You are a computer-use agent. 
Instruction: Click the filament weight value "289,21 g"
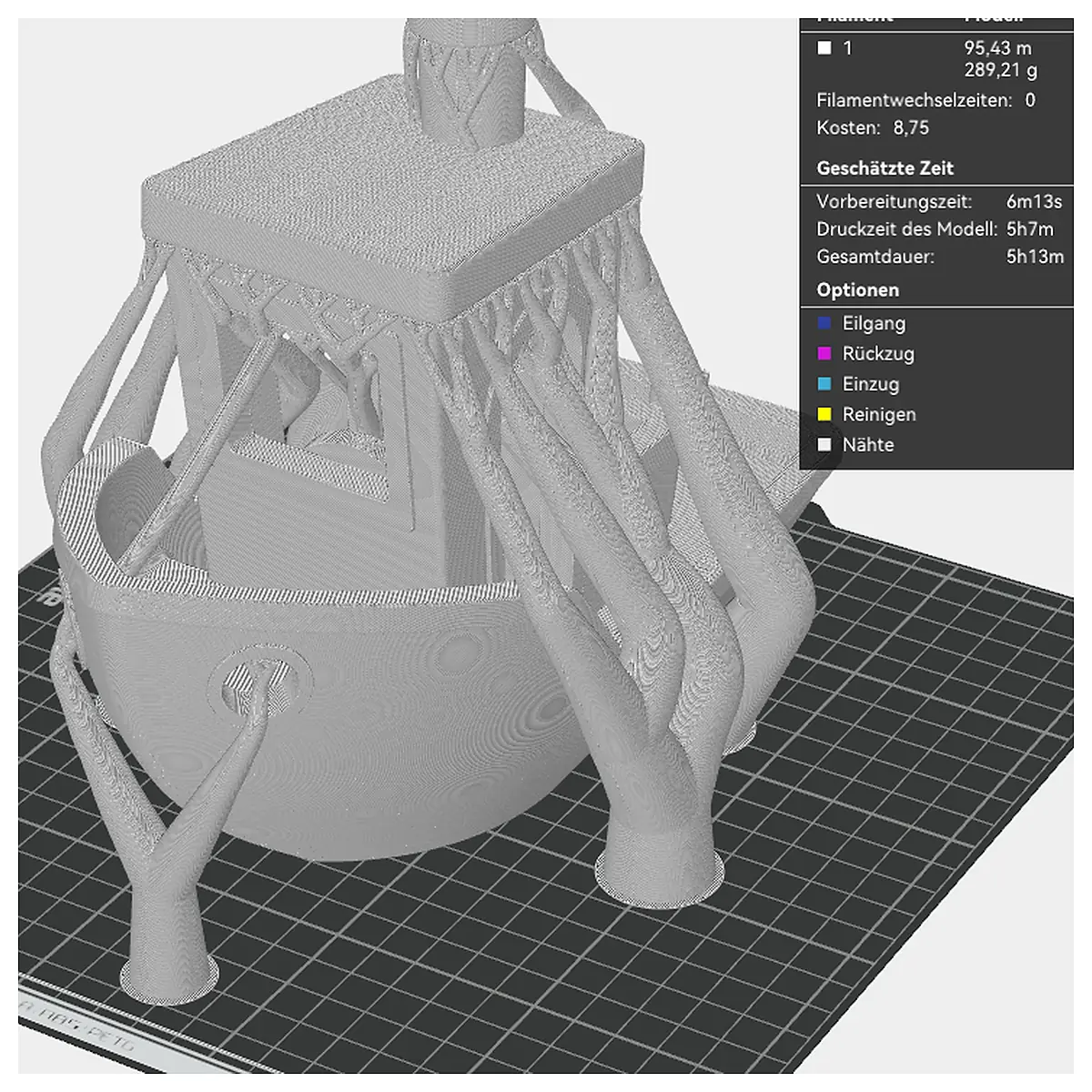(x=1001, y=70)
